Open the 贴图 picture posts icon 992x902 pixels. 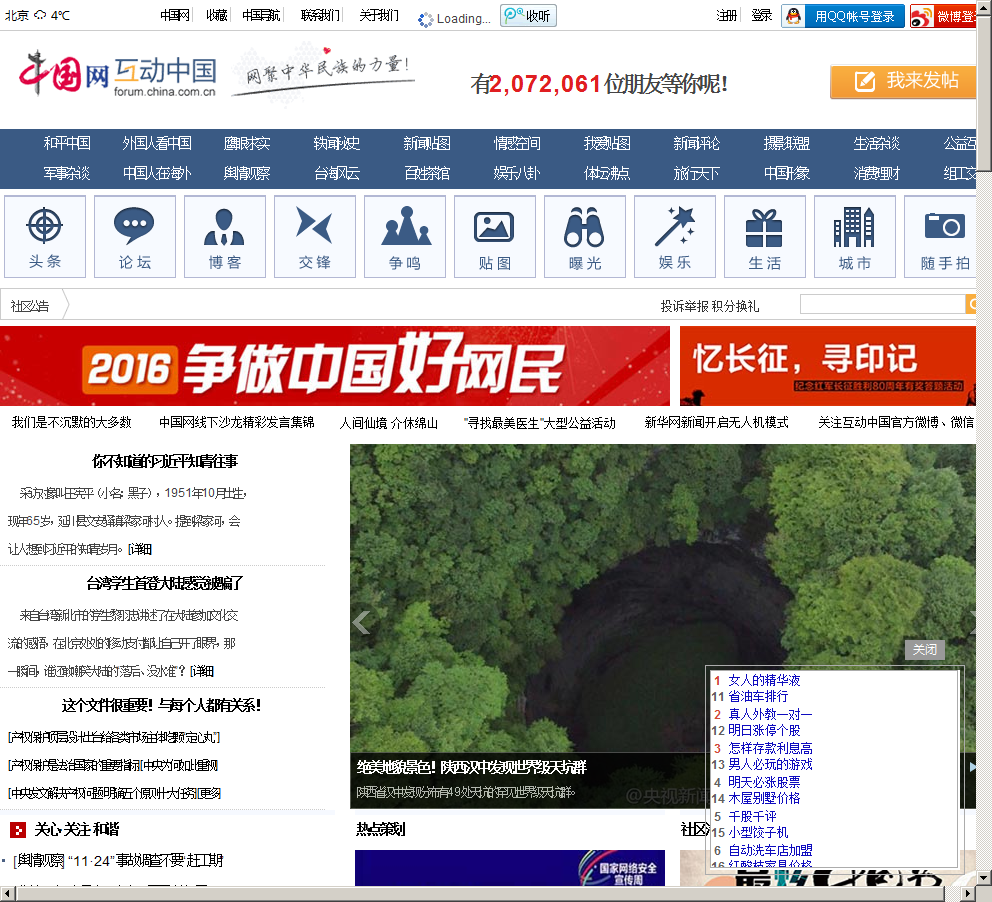pyautogui.click(x=495, y=237)
